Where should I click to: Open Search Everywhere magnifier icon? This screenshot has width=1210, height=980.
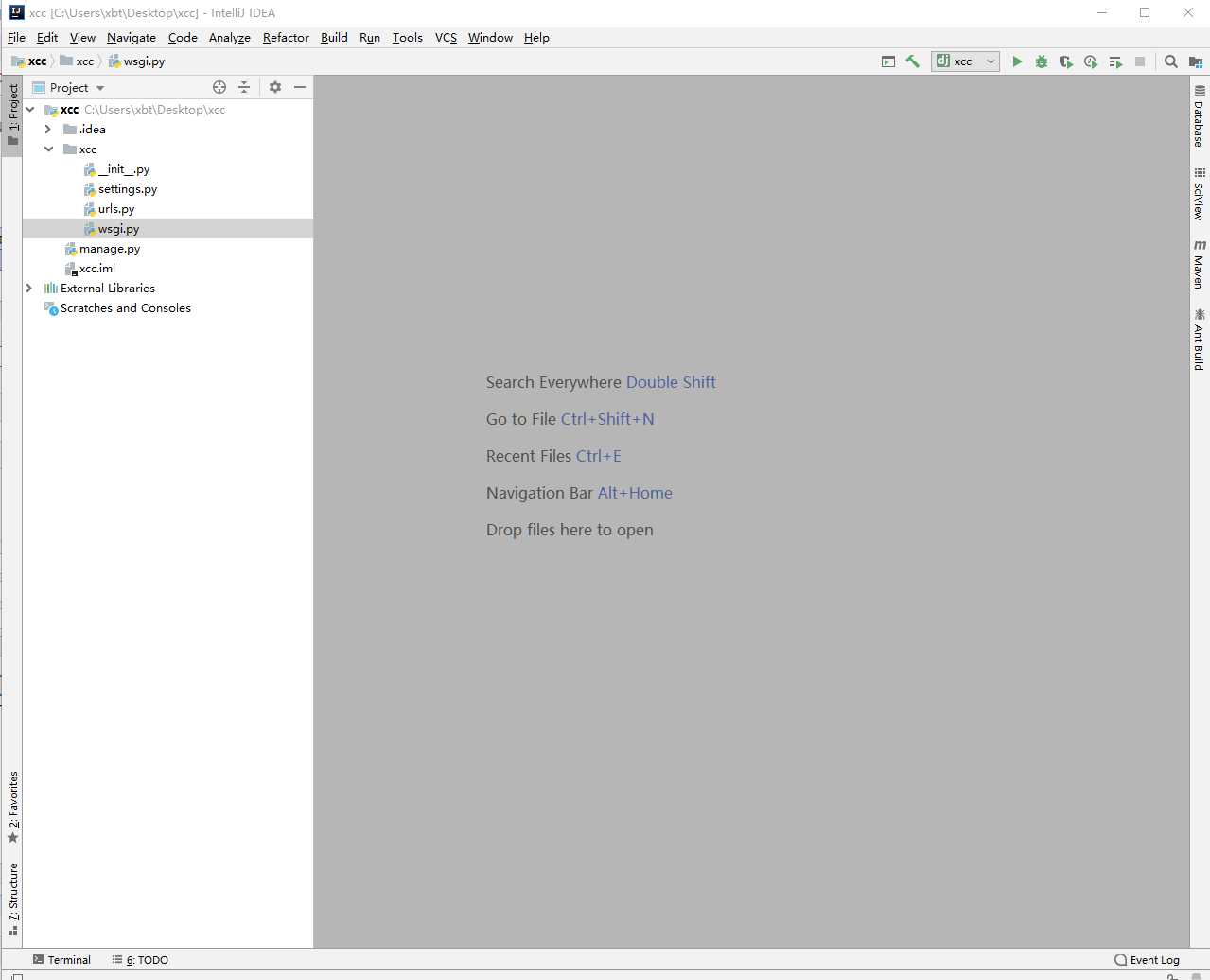point(1171,61)
